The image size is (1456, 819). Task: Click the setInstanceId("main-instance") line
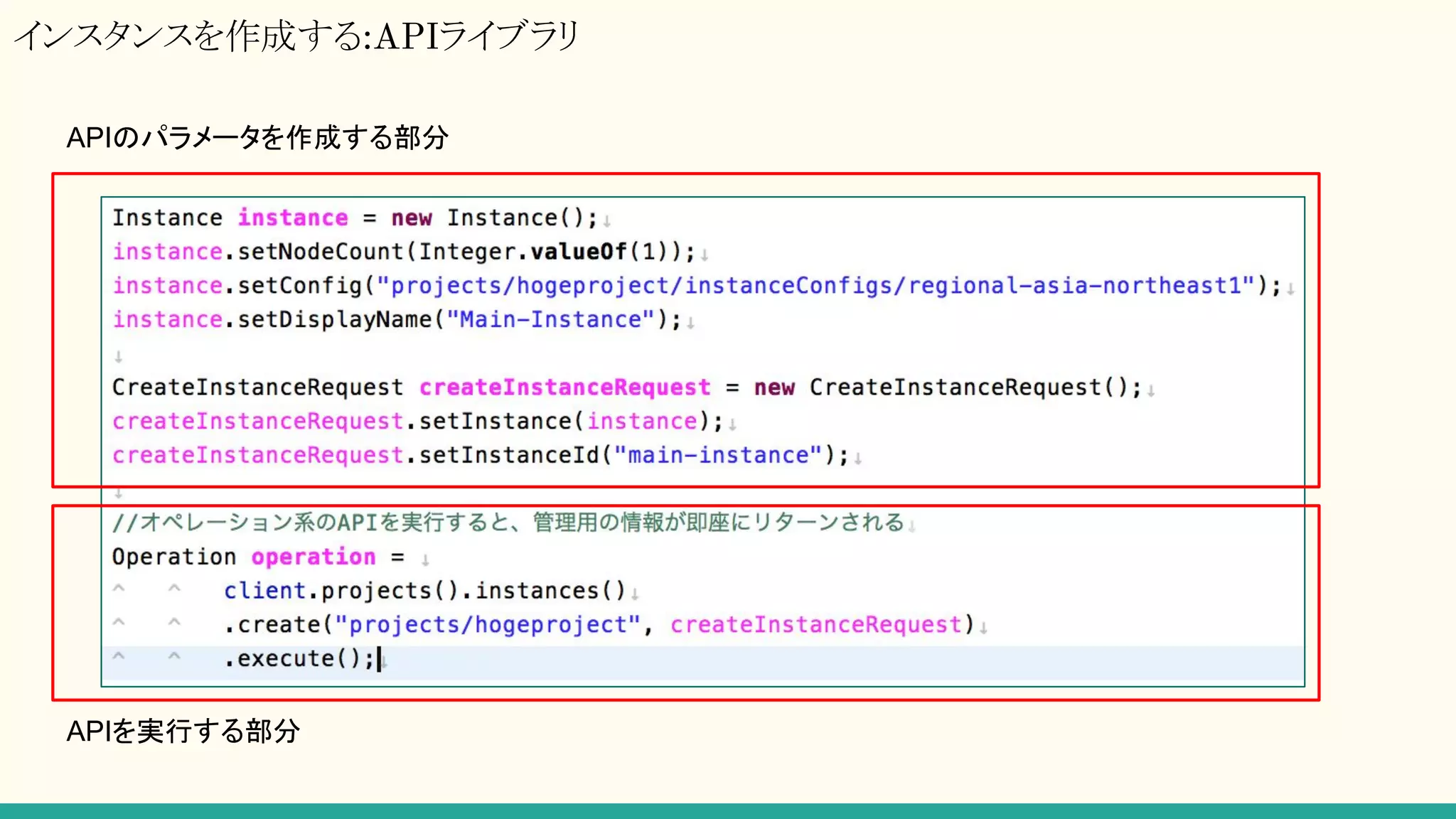pos(481,455)
